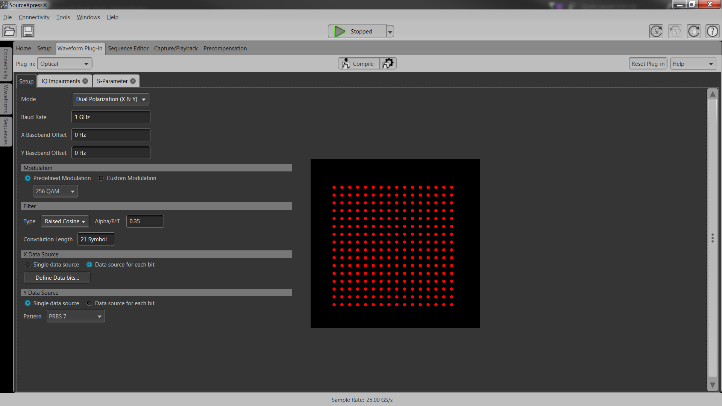Open the Raised Cosine filter type dropdown
The image size is (722, 406).
[x=65, y=220]
